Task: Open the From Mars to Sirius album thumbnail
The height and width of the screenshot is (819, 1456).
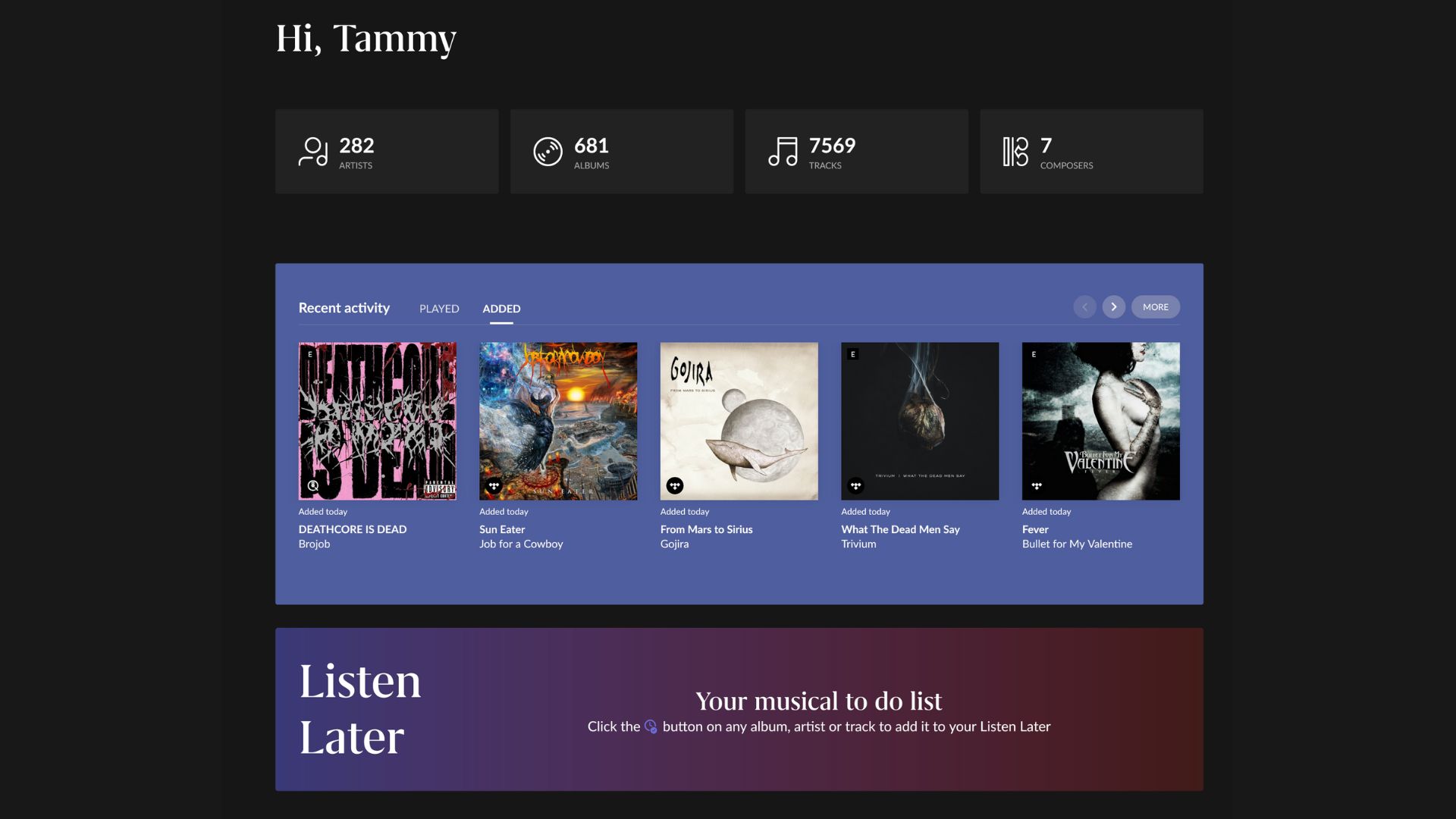Action: click(739, 421)
